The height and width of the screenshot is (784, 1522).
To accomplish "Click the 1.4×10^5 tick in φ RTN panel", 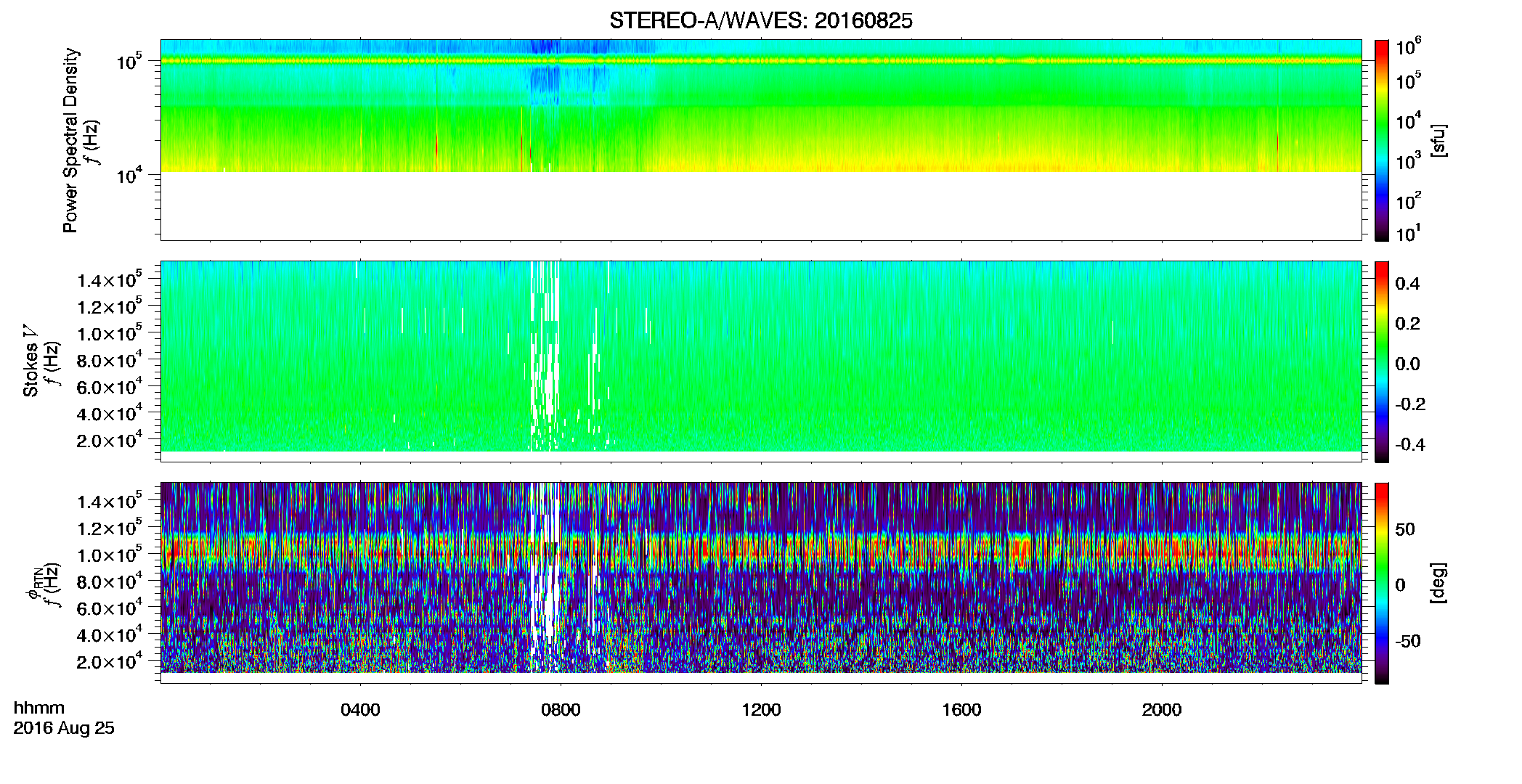I will [110, 502].
